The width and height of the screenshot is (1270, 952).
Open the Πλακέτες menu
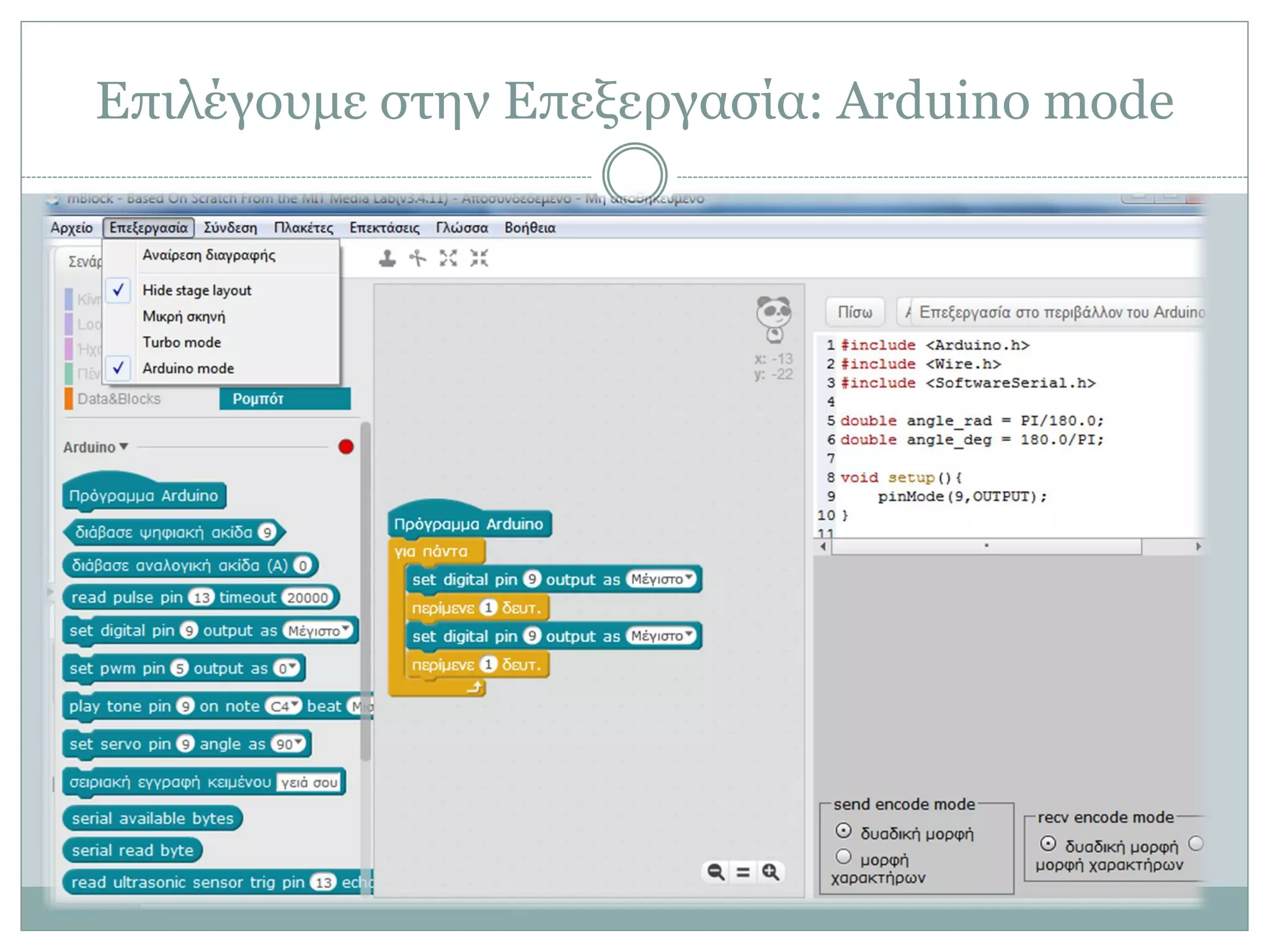(303, 227)
